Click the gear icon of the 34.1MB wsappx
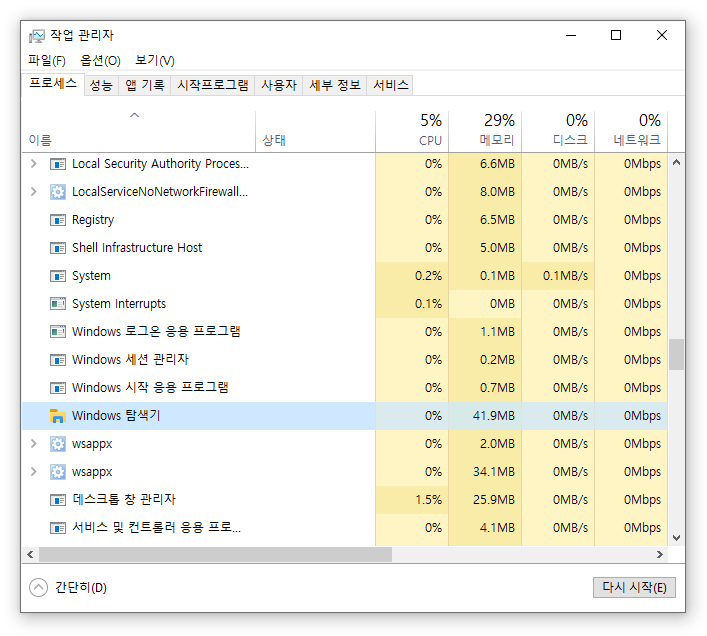 point(58,472)
